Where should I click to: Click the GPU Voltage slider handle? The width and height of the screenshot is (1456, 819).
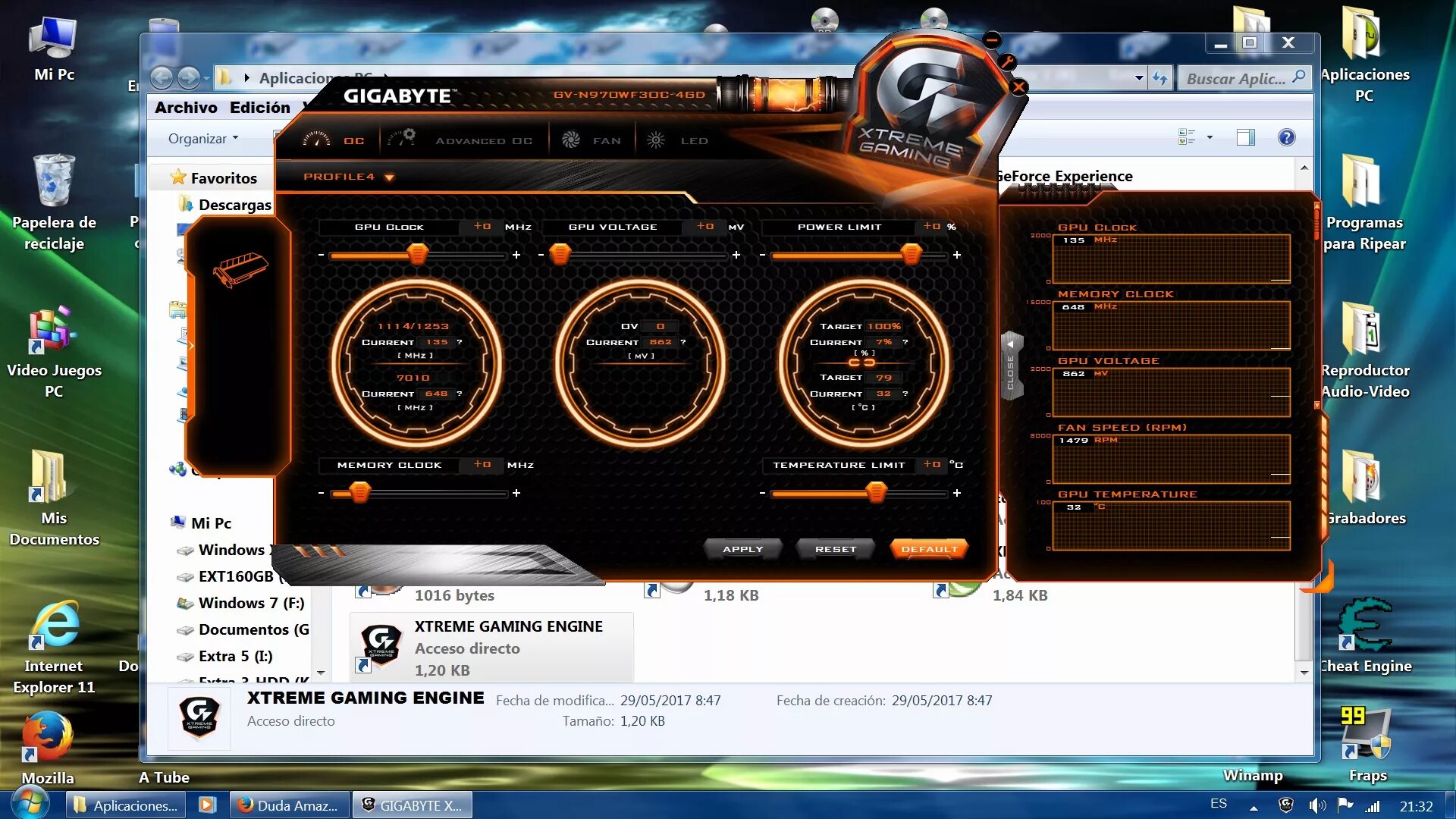tap(560, 254)
